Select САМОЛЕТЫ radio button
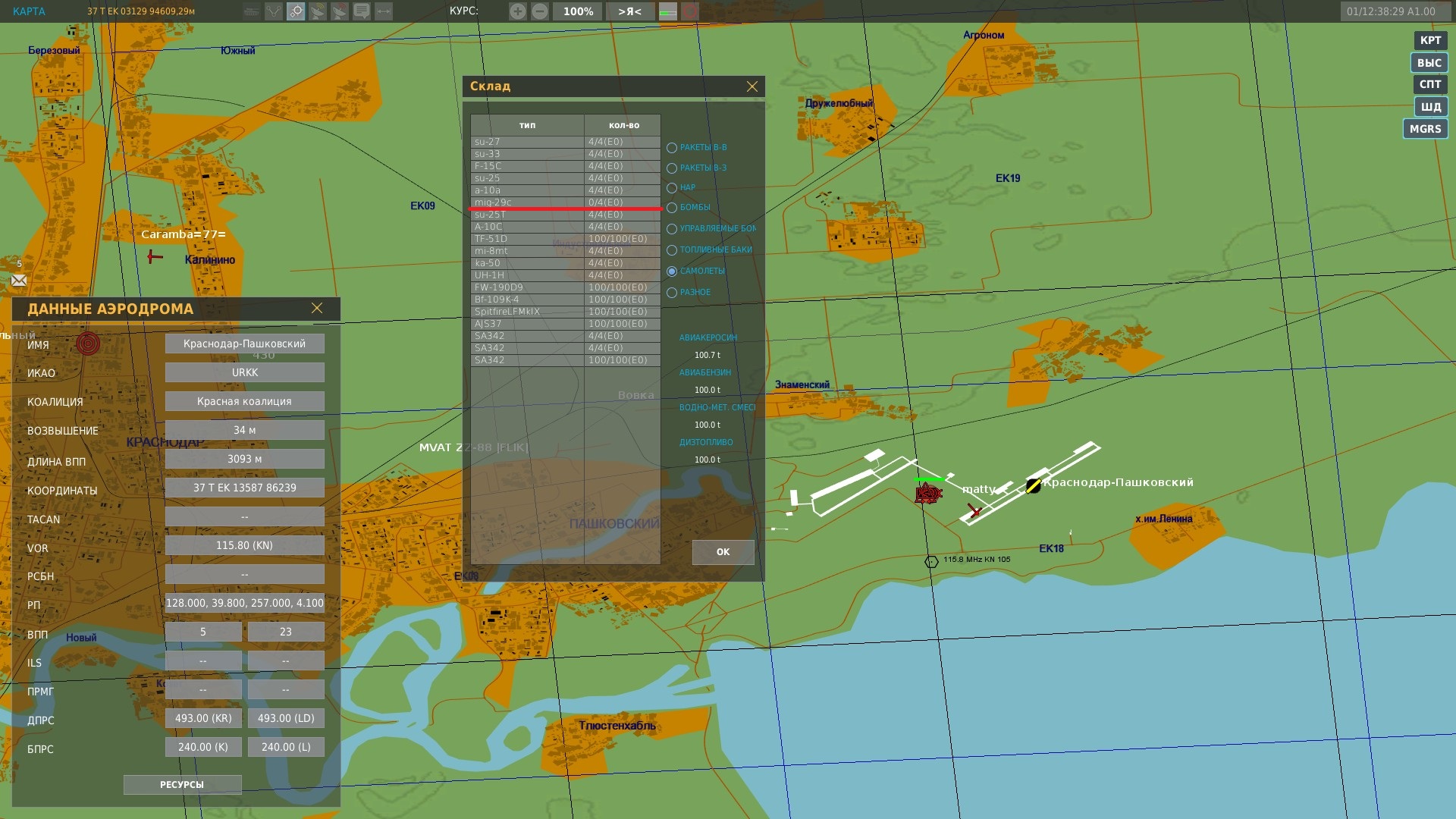 (x=672, y=271)
